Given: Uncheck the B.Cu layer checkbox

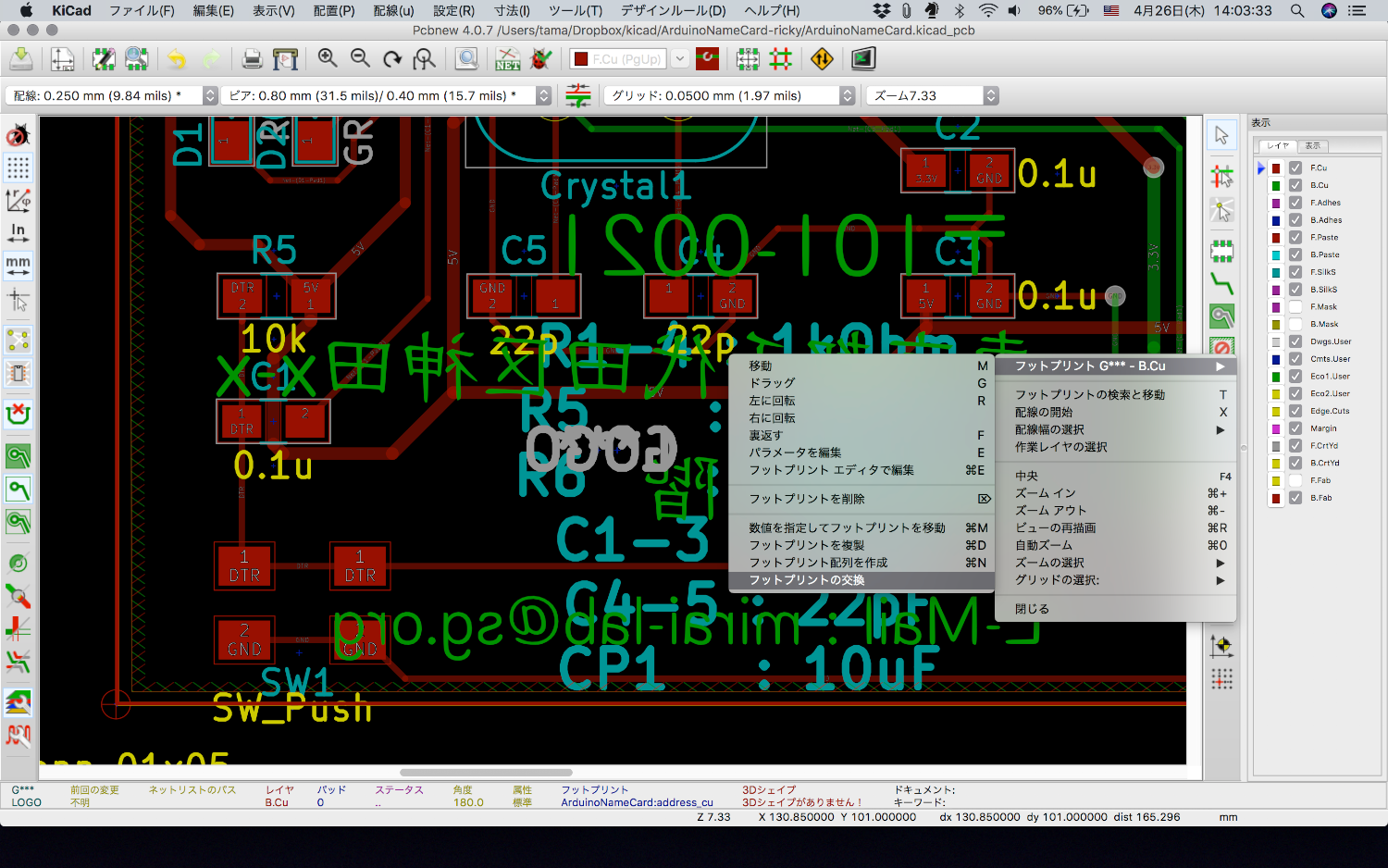Looking at the screenshot, I should [1295, 185].
